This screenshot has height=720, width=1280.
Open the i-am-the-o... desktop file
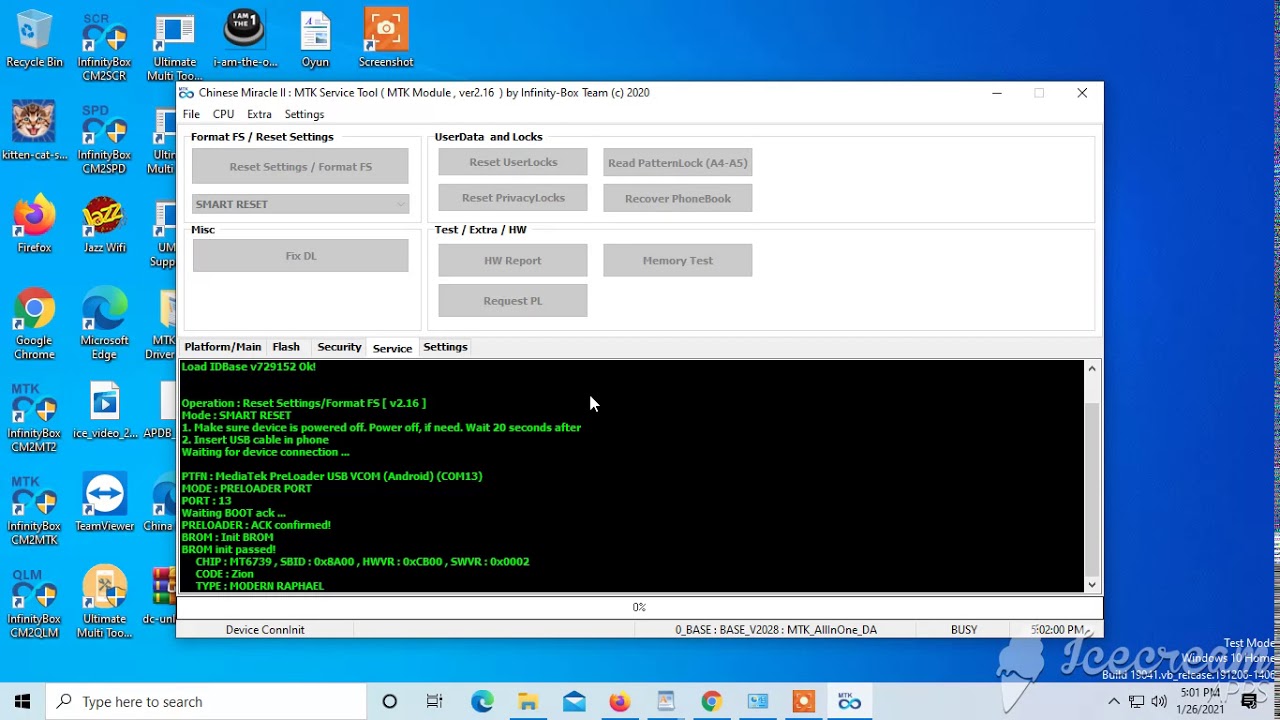point(245,40)
